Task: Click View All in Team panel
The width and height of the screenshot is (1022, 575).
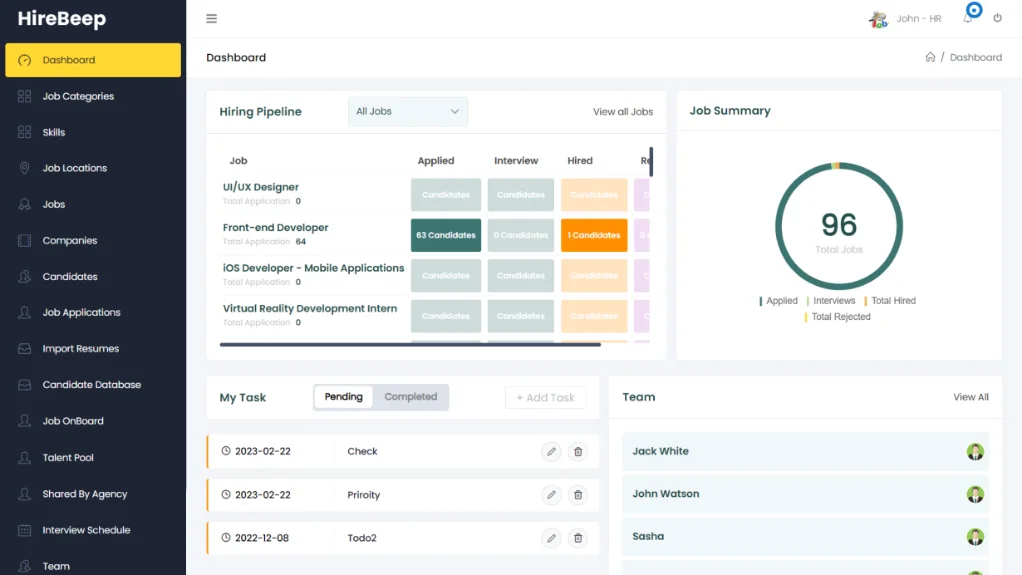Action: point(970,397)
